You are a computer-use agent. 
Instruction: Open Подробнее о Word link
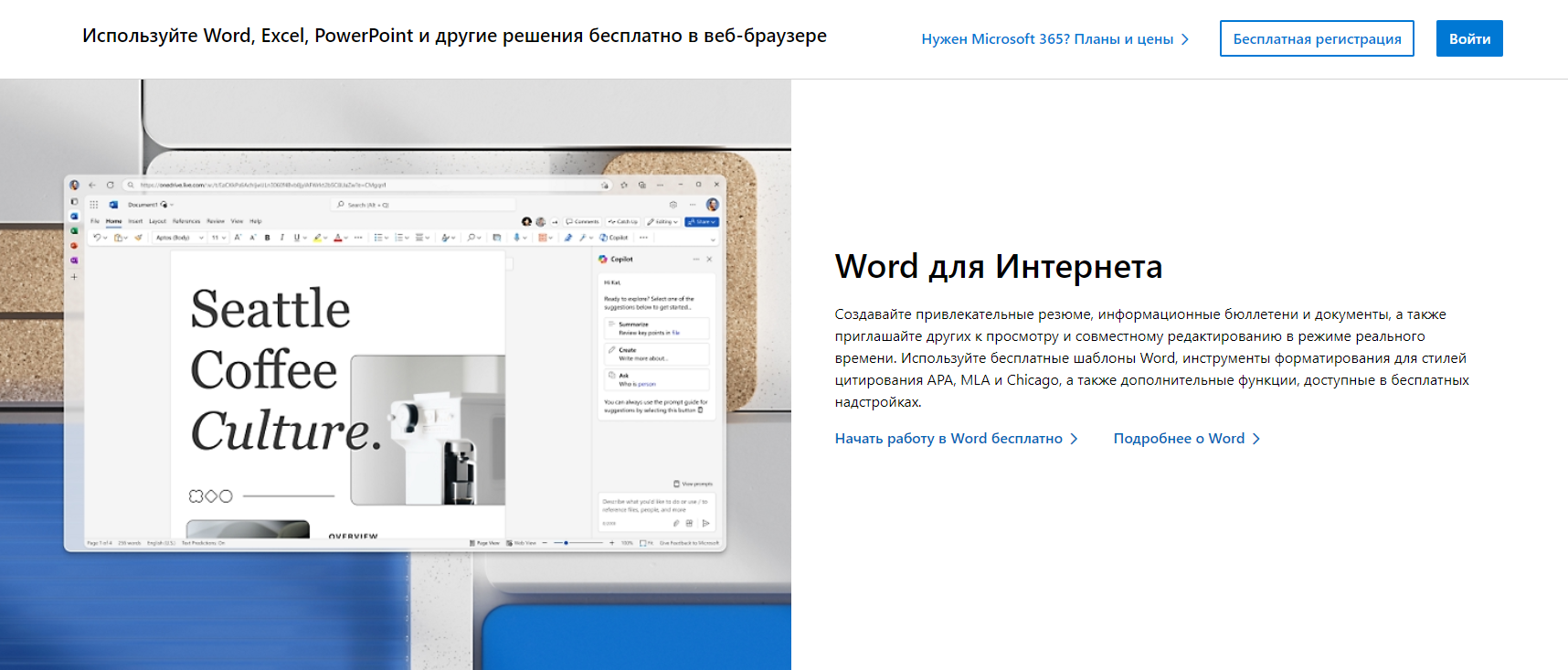[1187, 439]
